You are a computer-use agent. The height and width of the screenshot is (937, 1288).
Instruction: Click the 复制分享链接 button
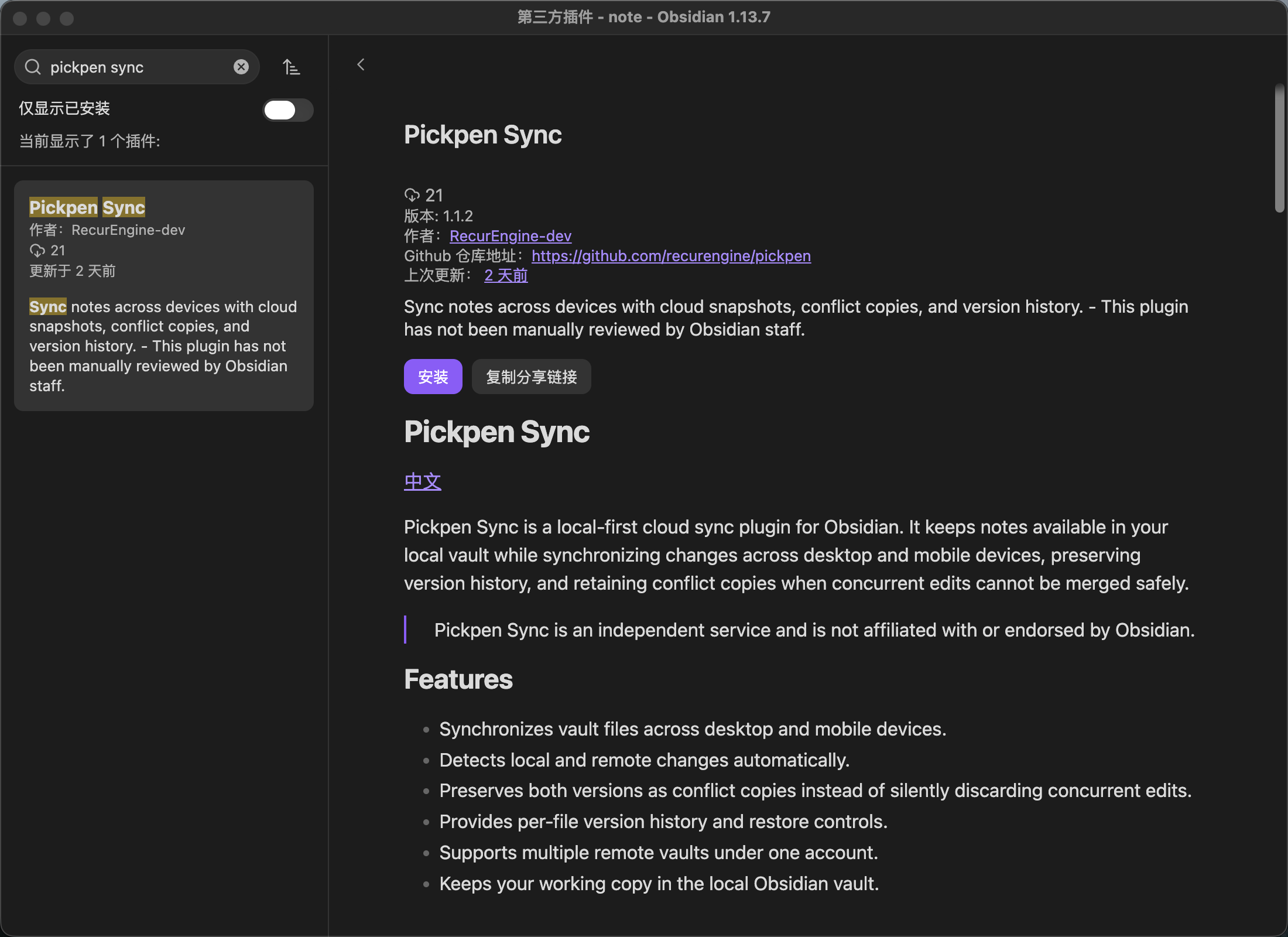tap(532, 377)
